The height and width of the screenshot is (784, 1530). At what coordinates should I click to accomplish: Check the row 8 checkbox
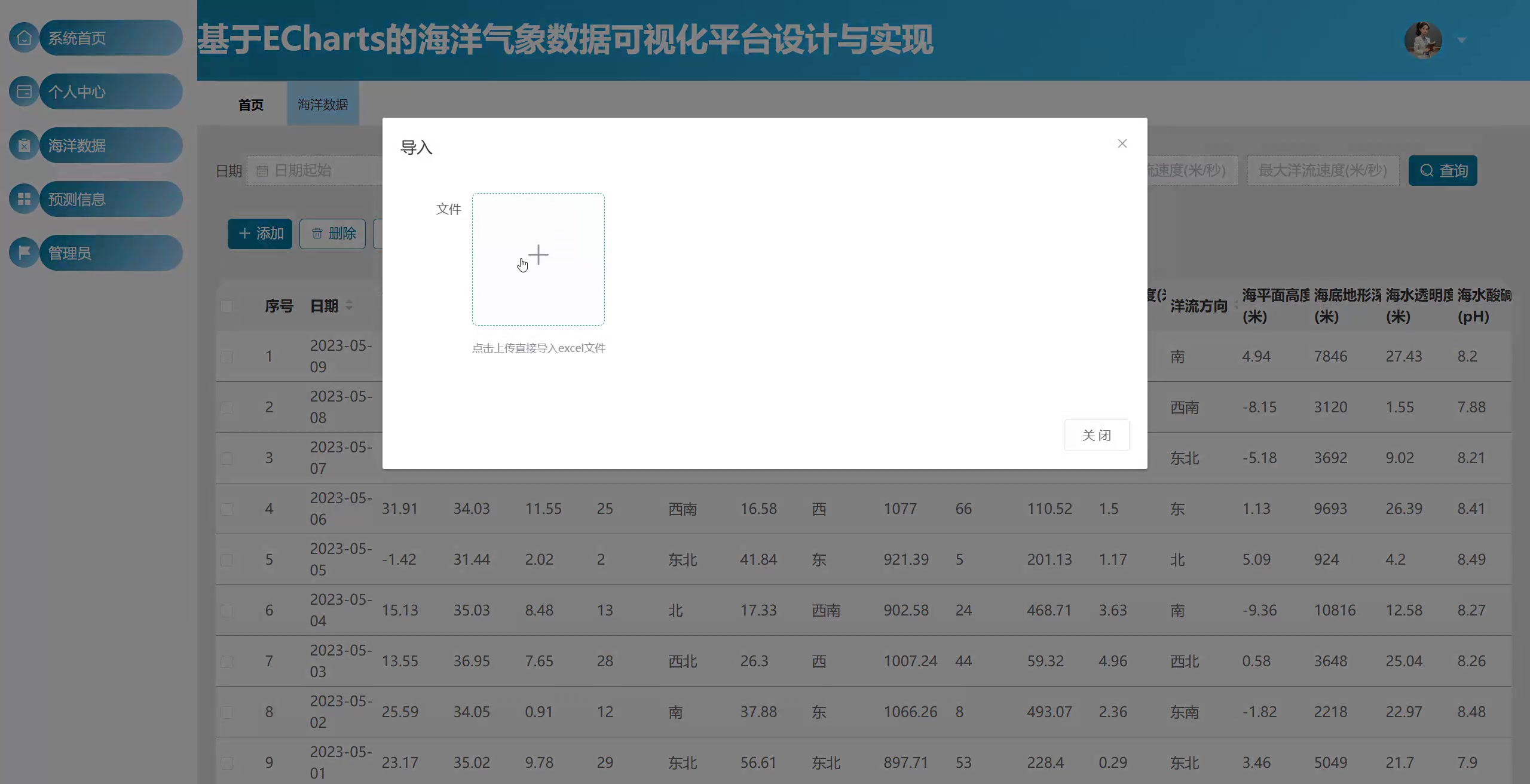(x=227, y=712)
